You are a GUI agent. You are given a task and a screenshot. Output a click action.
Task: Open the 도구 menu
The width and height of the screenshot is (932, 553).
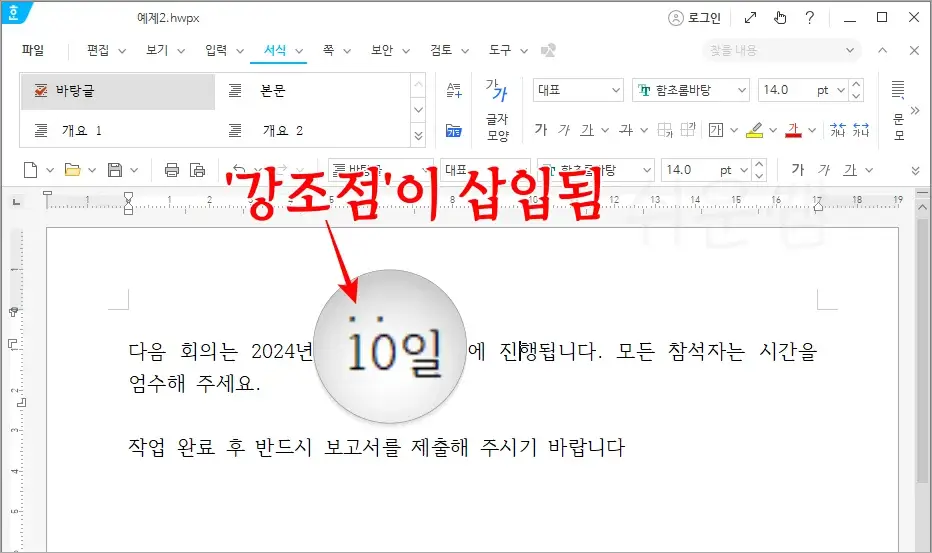coord(500,51)
